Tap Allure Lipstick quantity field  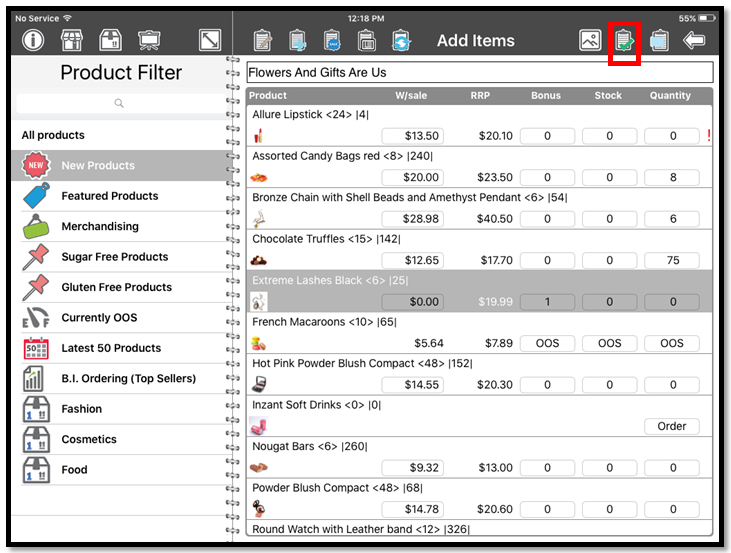[672, 136]
